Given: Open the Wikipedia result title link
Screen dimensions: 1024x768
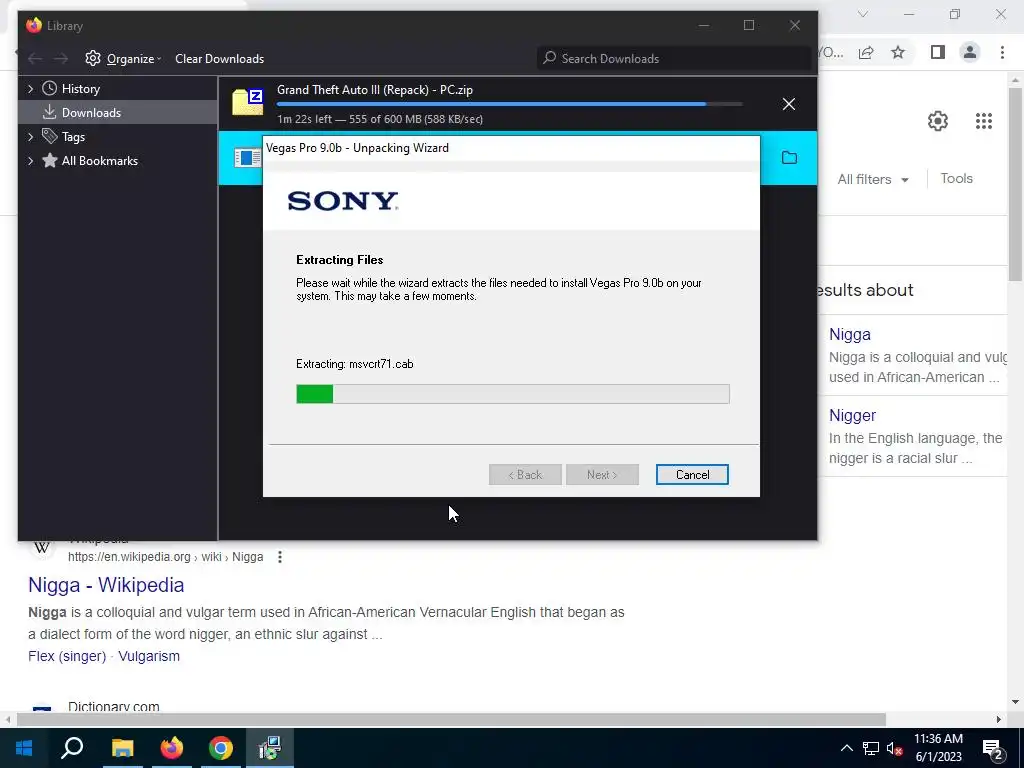Looking at the screenshot, I should 106,585.
